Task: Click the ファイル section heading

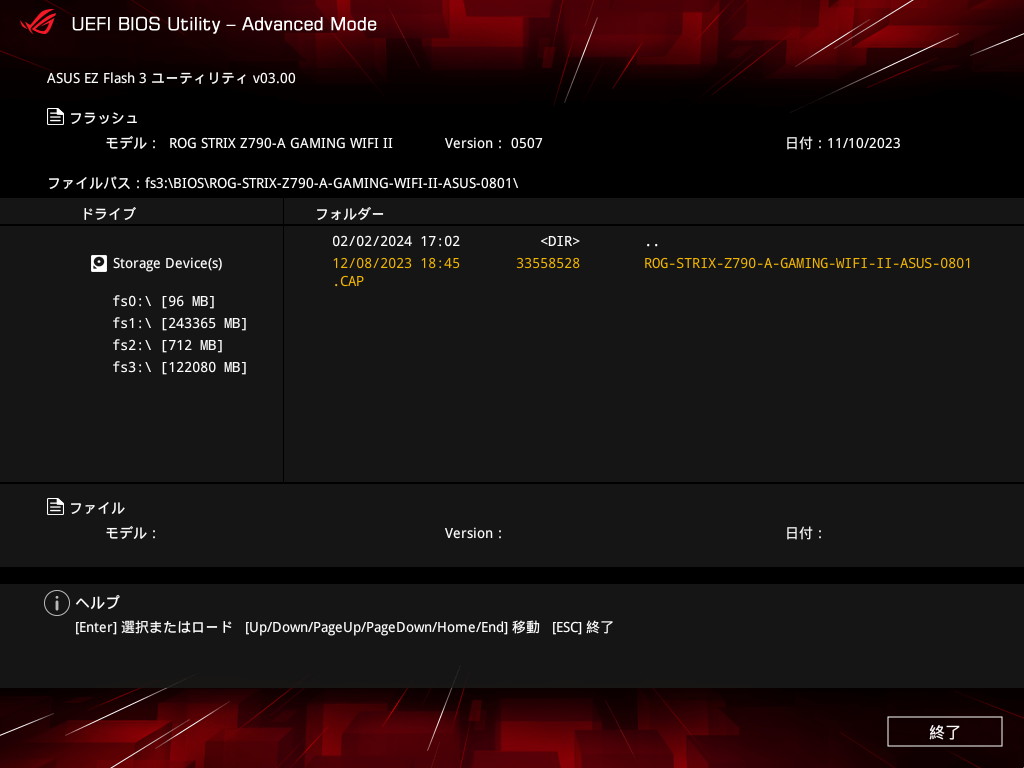Action: pos(97,507)
